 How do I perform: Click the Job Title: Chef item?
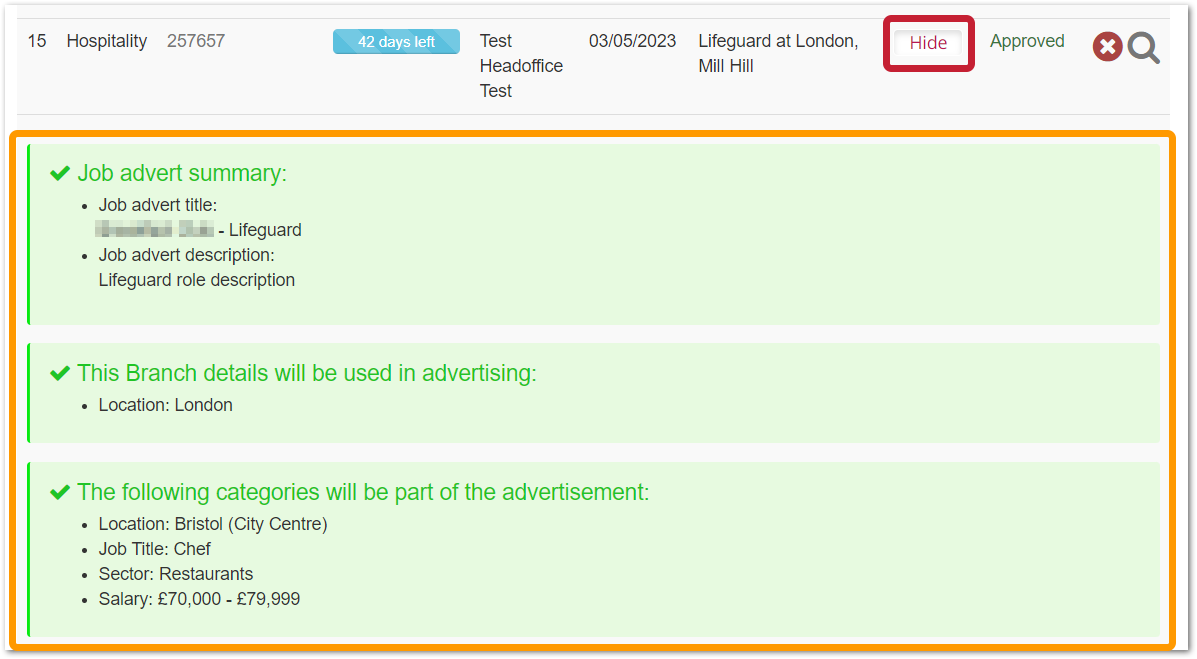pyautogui.click(x=154, y=549)
